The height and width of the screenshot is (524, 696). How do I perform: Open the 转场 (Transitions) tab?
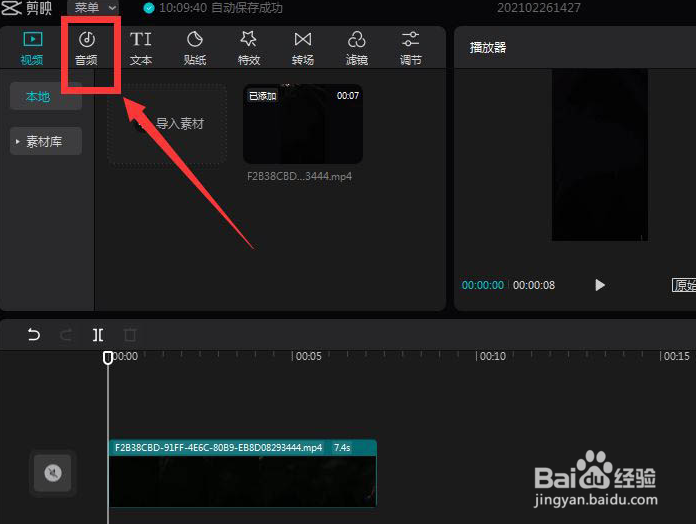point(303,48)
